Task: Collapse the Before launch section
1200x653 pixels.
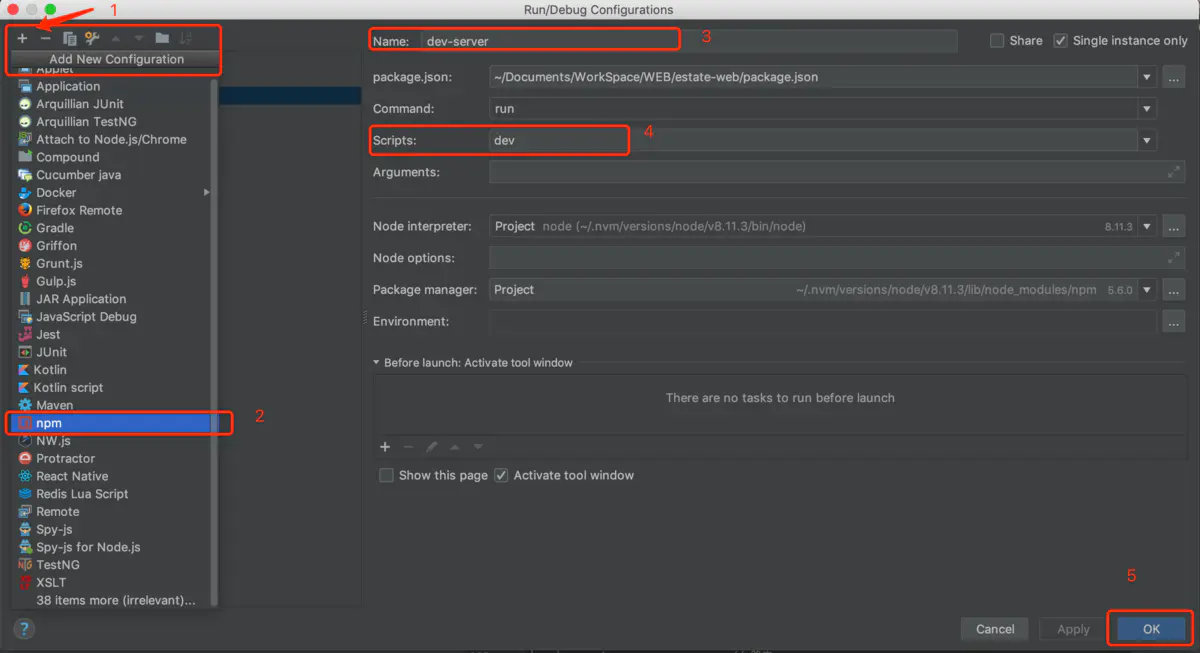Action: (x=376, y=363)
